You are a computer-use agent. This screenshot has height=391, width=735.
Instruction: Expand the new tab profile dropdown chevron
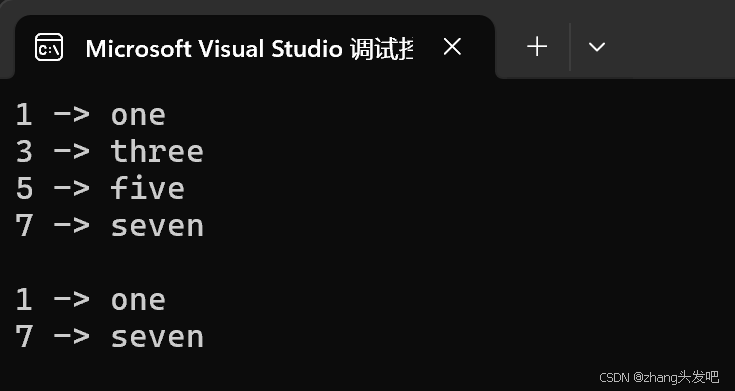pos(596,47)
